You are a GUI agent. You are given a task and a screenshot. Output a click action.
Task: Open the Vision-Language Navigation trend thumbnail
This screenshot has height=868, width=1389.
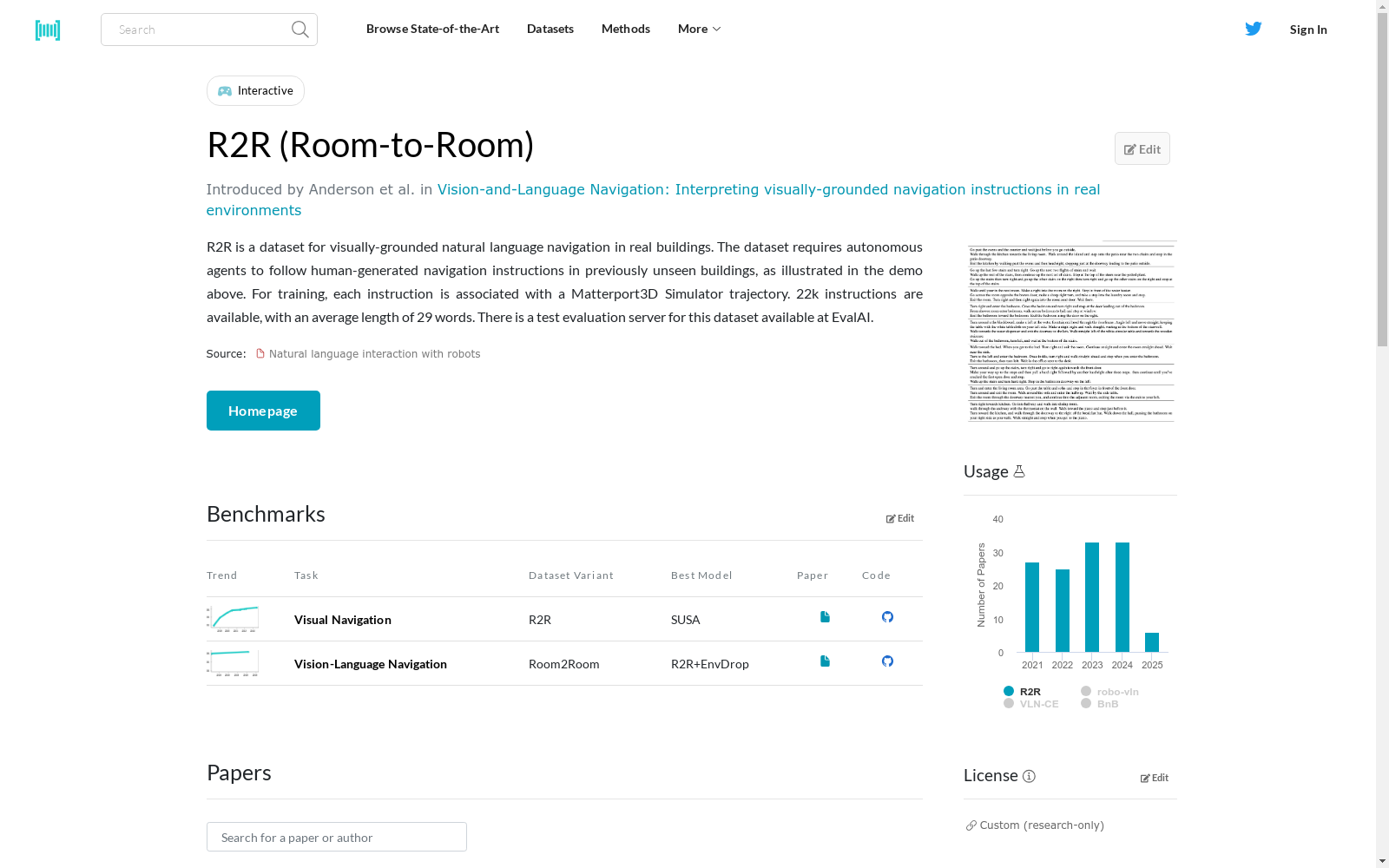point(233,663)
